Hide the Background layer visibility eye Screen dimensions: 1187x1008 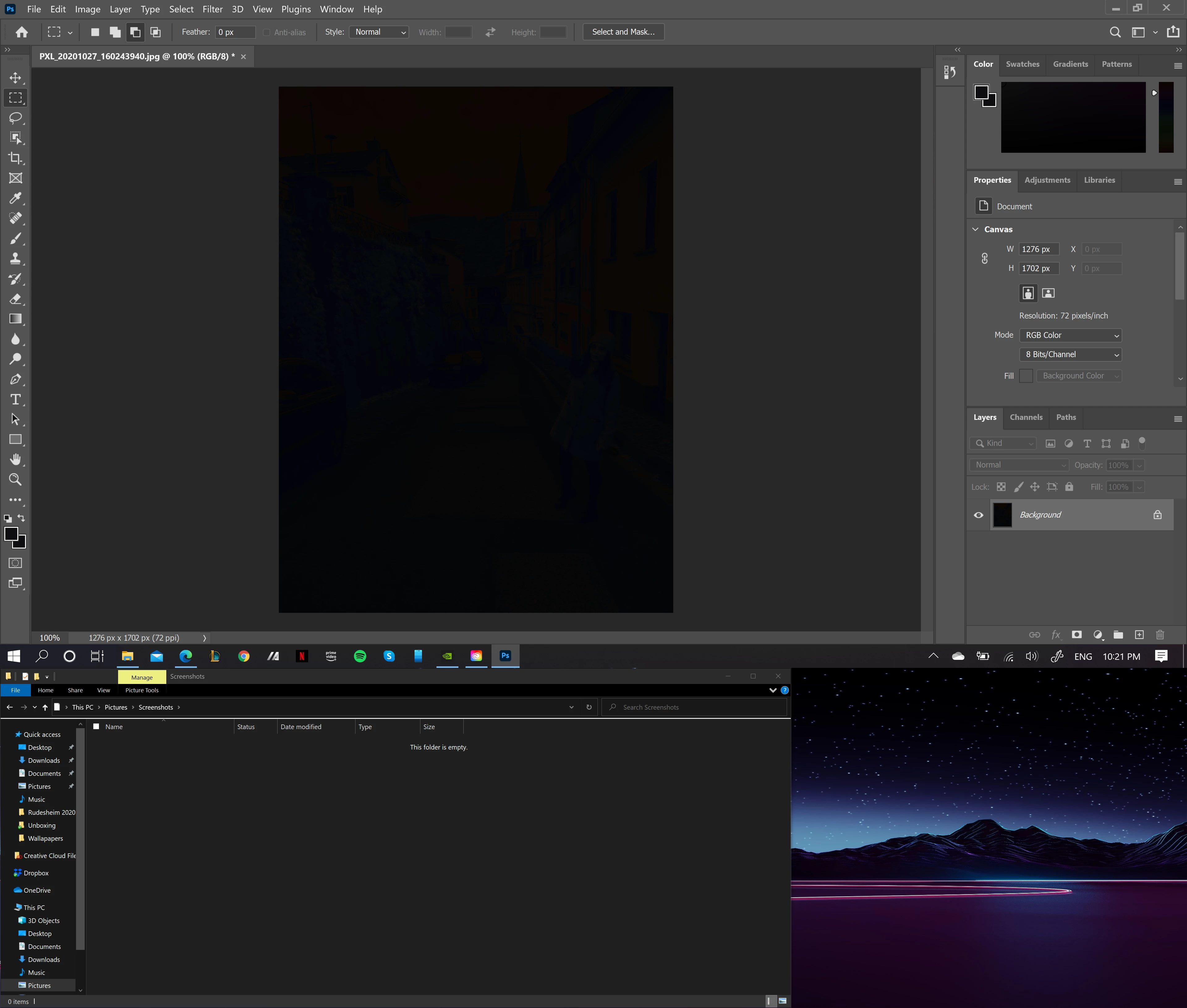click(x=979, y=515)
